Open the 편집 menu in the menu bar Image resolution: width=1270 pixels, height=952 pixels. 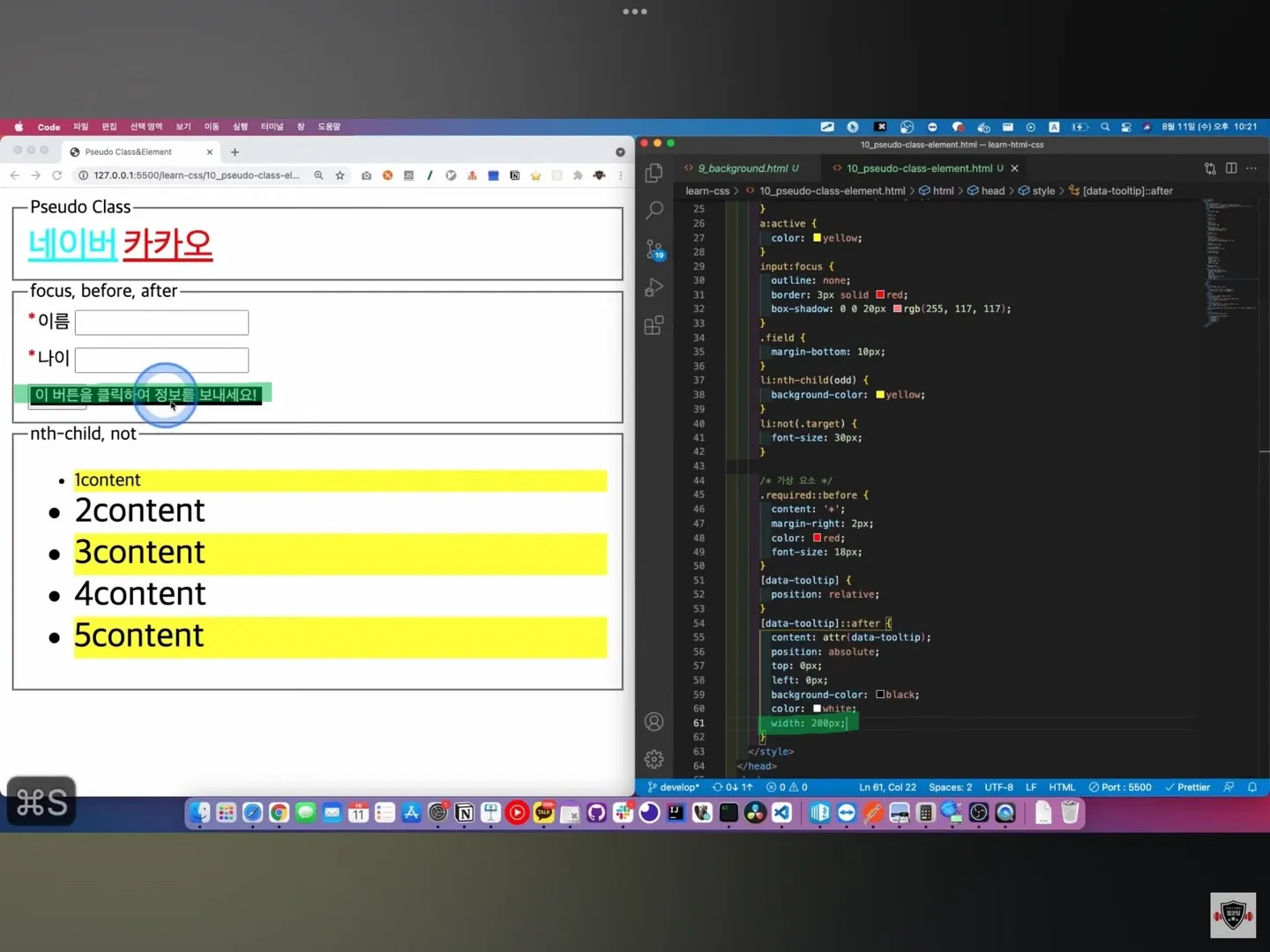[x=109, y=127]
